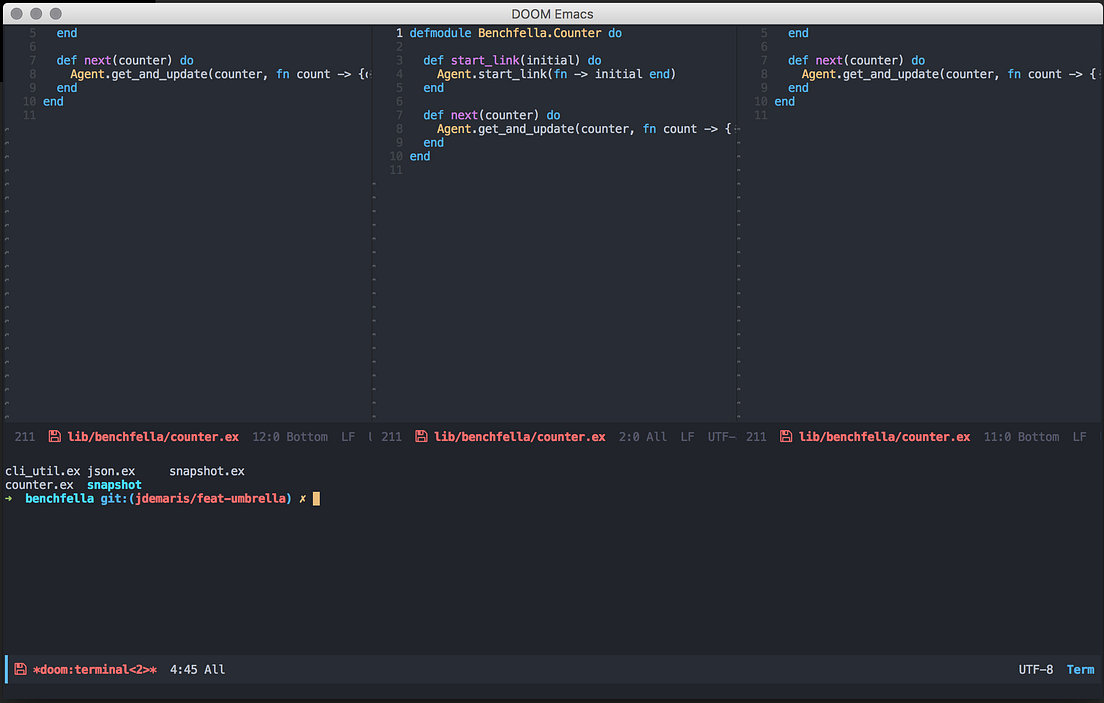
Task: Click the UTF-8 encoding indicator in the bottom modeline
Action: (x=1036, y=669)
